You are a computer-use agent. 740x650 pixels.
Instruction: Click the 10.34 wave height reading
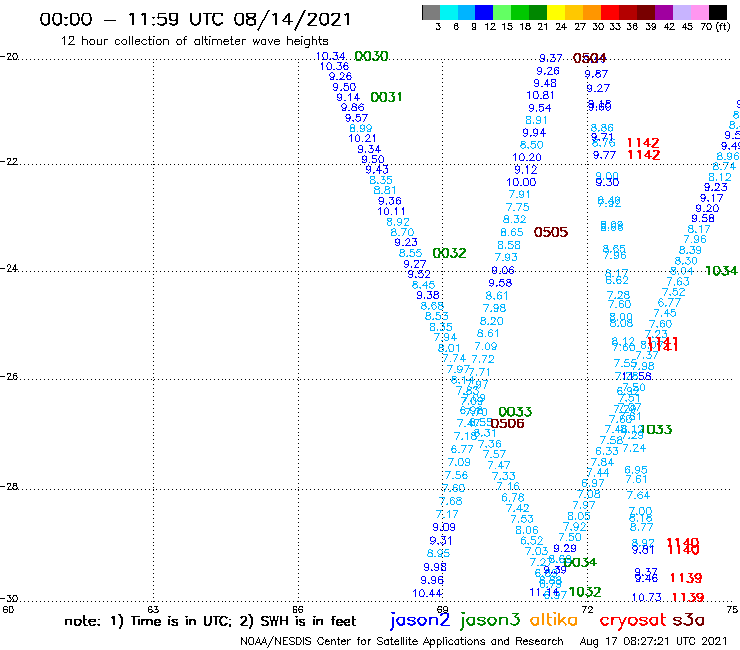coord(330,56)
